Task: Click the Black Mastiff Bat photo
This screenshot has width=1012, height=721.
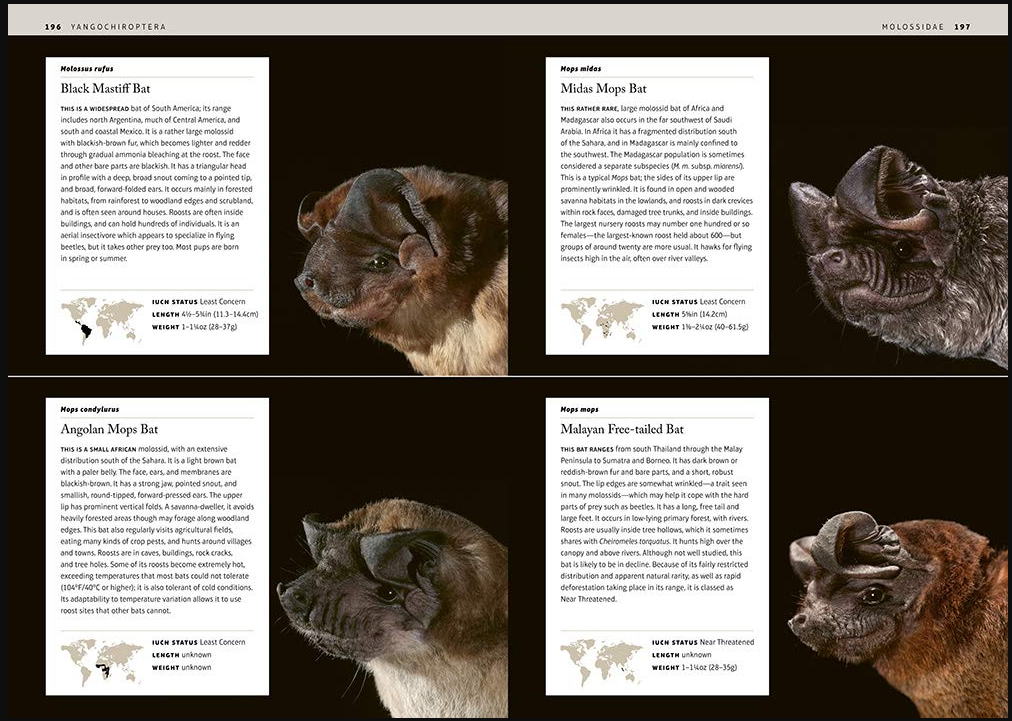Action: [400, 270]
